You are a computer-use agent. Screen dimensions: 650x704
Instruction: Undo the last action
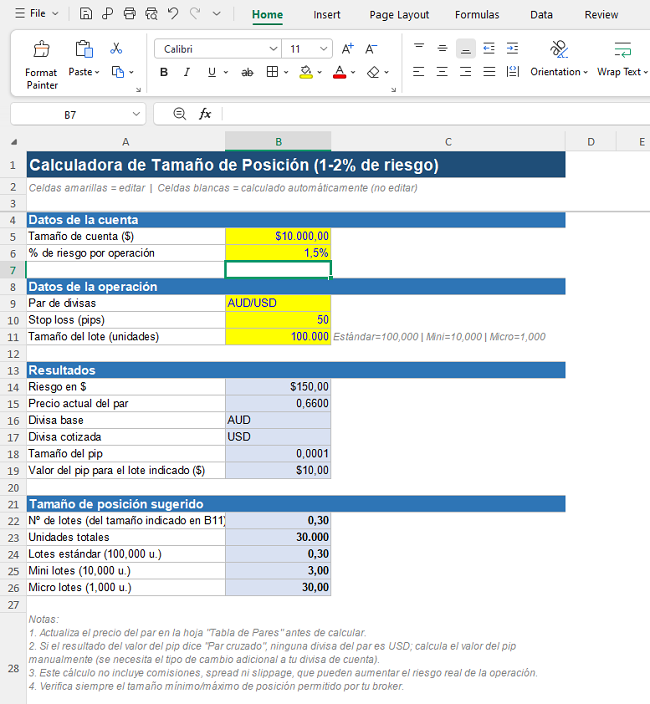click(x=173, y=14)
